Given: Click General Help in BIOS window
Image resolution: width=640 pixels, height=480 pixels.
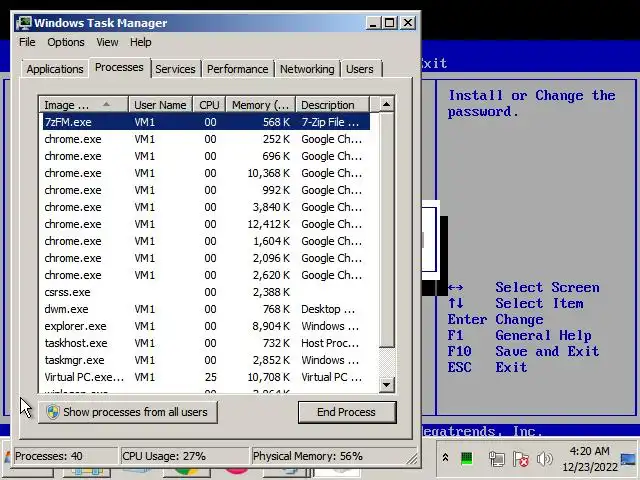Looking at the screenshot, I should [x=543, y=336].
